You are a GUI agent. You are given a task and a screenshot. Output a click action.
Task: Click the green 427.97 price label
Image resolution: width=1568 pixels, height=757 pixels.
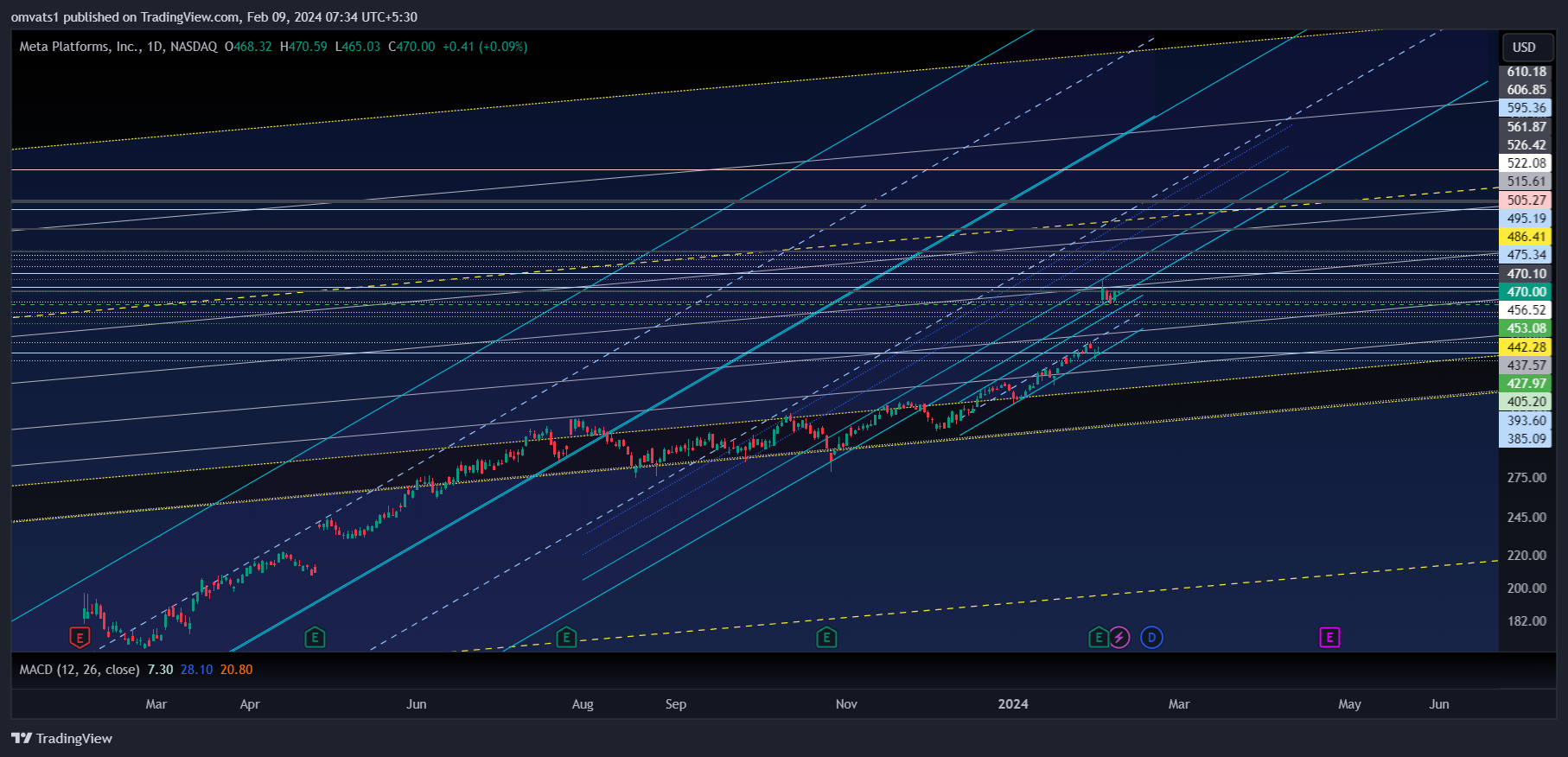(x=1527, y=384)
